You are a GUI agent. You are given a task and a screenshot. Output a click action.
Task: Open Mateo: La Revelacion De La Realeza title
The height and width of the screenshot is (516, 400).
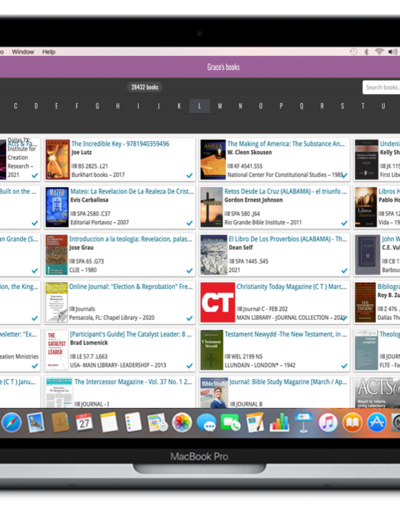click(132, 191)
